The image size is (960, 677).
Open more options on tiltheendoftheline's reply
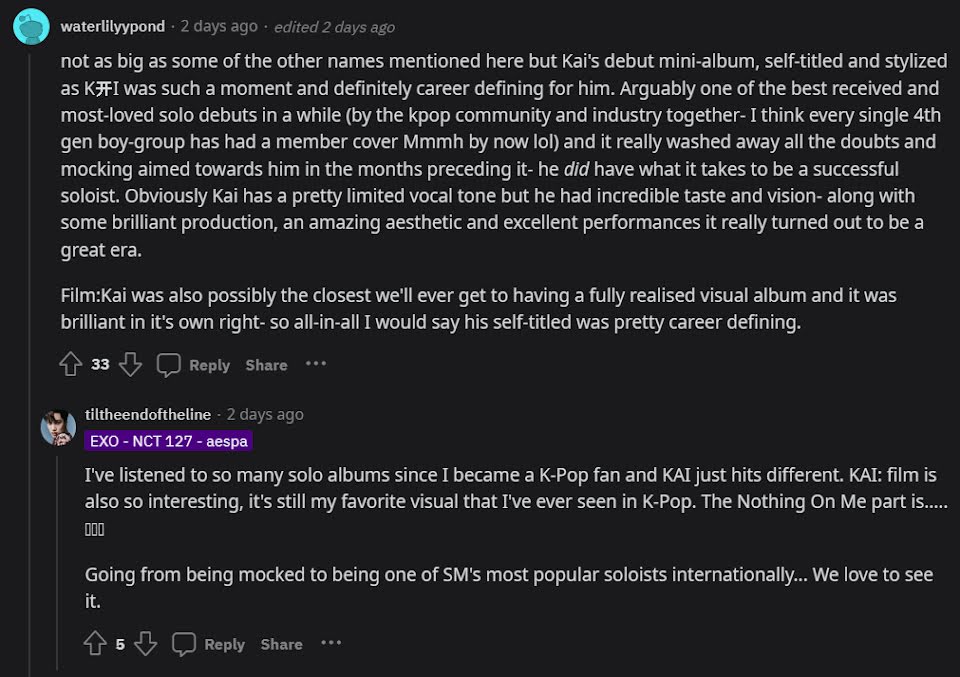click(331, 643)
